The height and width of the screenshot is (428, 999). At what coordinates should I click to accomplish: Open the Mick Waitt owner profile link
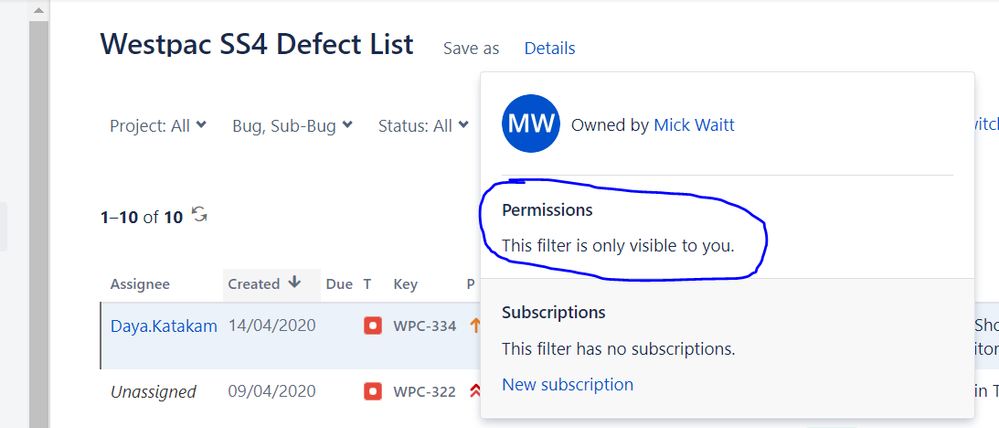click(x=694, y=125)
